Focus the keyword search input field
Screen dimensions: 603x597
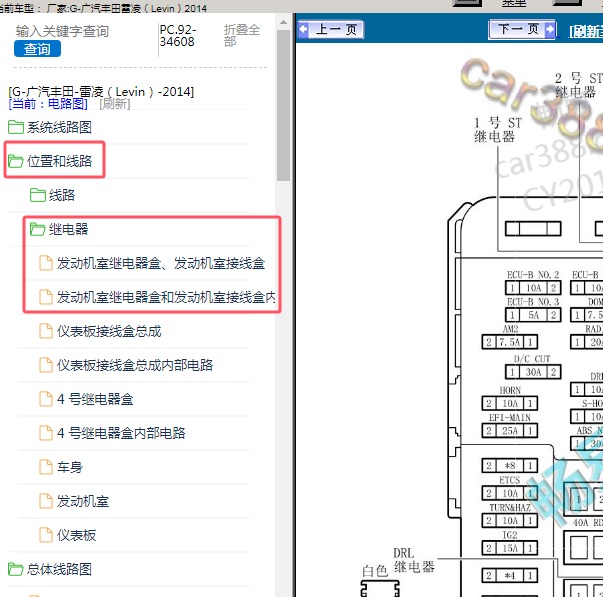pos(62,31)
